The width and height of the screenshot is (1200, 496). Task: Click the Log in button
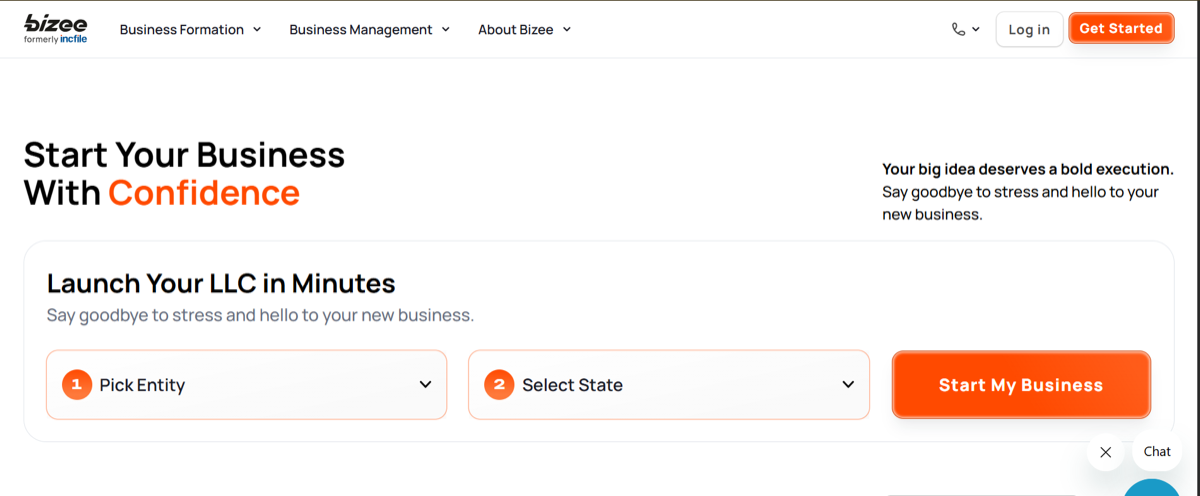(x=1029, y=29)
